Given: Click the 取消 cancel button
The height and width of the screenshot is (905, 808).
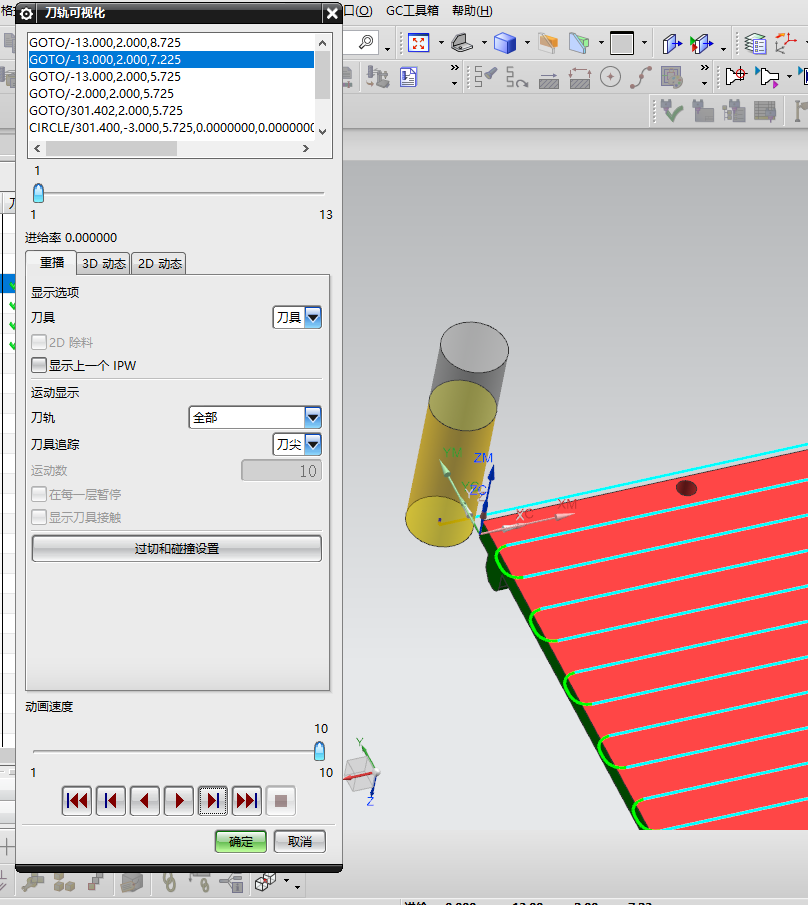Looking at the screenshot, I should point(300,842).
